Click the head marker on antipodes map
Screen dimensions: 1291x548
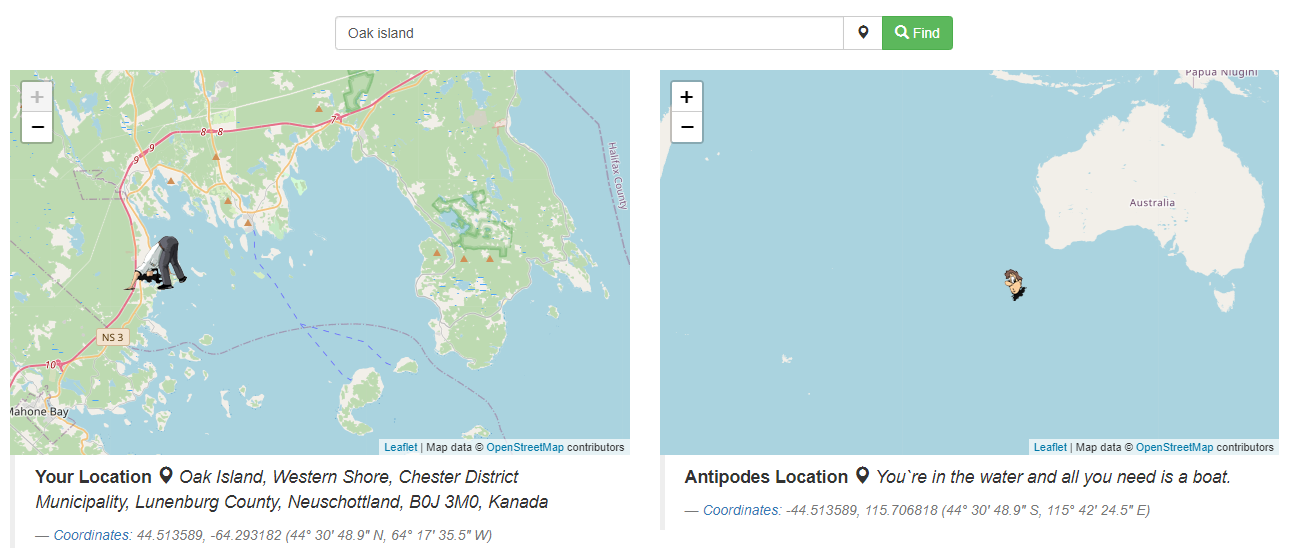[x=1015, y=285]
